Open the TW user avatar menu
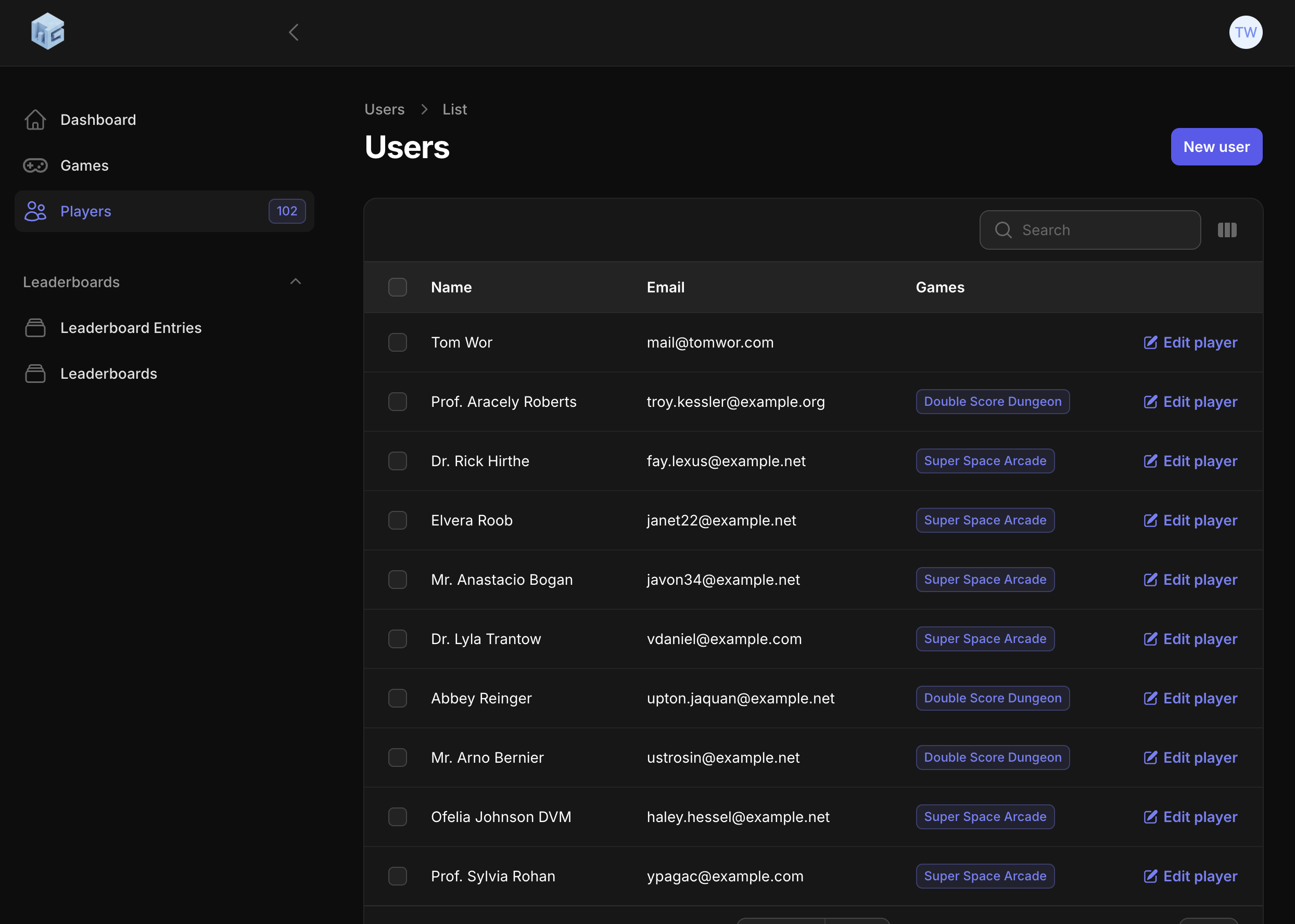 pos(1245,32)
